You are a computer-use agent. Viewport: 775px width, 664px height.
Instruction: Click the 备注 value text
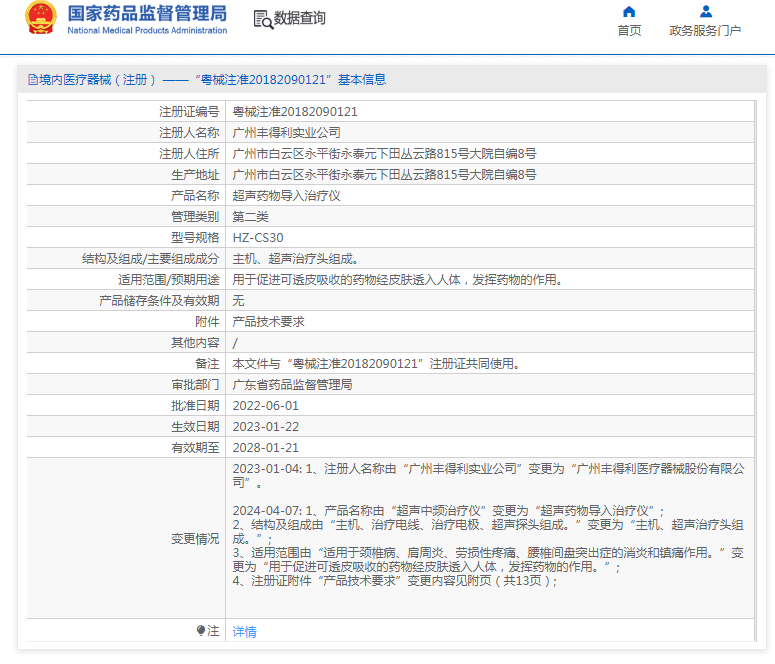click(376, 364)
